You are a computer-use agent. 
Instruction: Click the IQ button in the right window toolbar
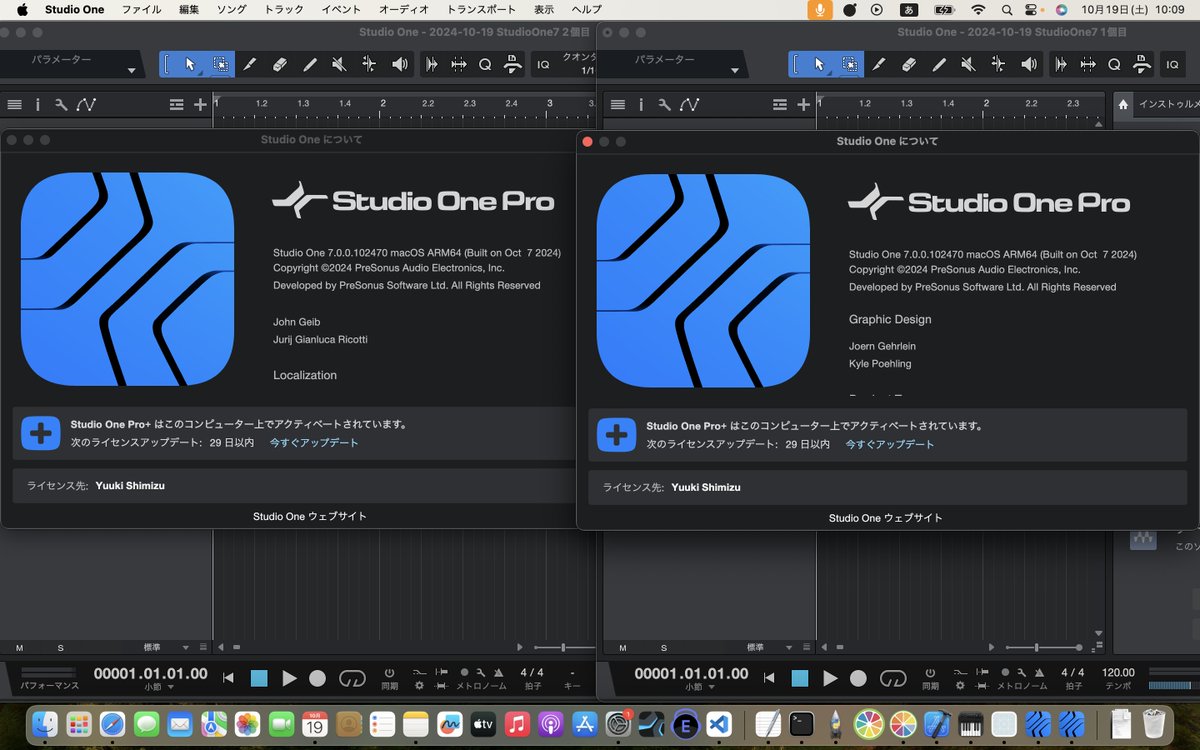(x=1173, y=64)
